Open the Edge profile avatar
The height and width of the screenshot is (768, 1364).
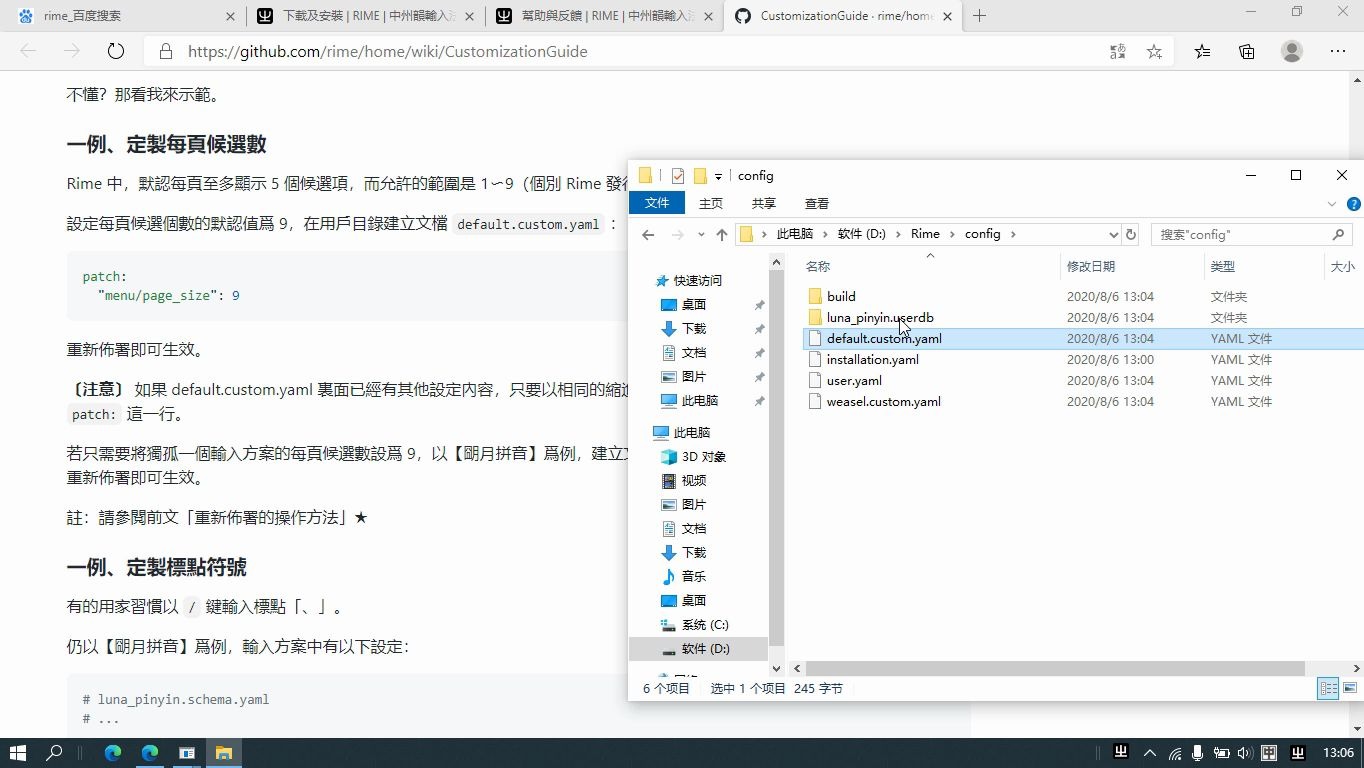point(1292,51)
